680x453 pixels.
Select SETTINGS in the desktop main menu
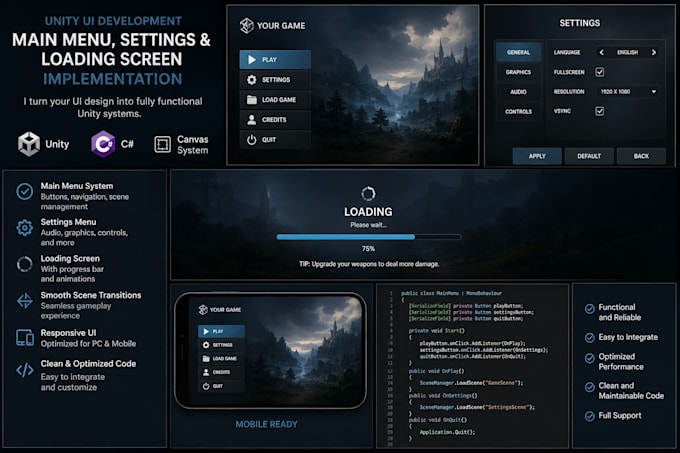tap(275, 80)
